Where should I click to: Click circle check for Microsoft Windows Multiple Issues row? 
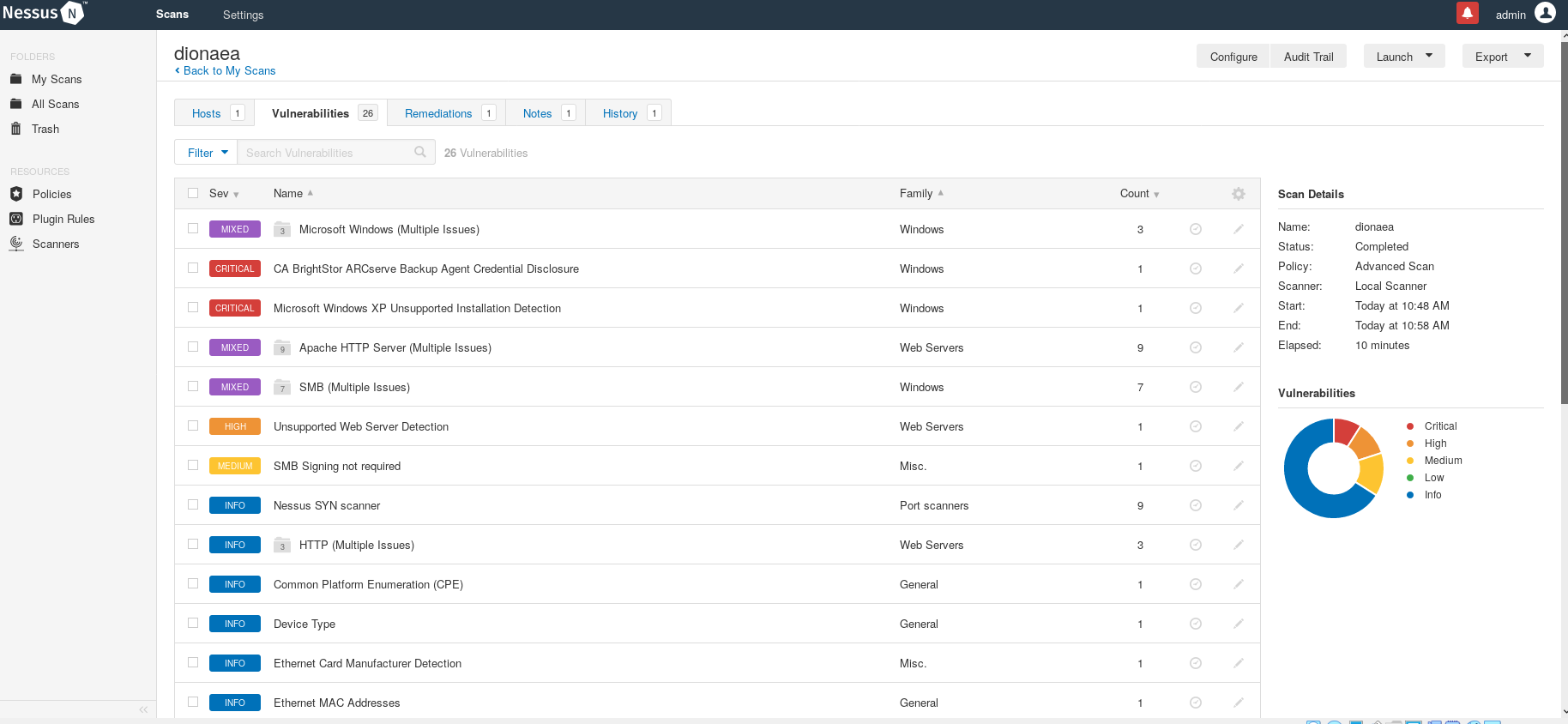click(x=1196, y=229)
